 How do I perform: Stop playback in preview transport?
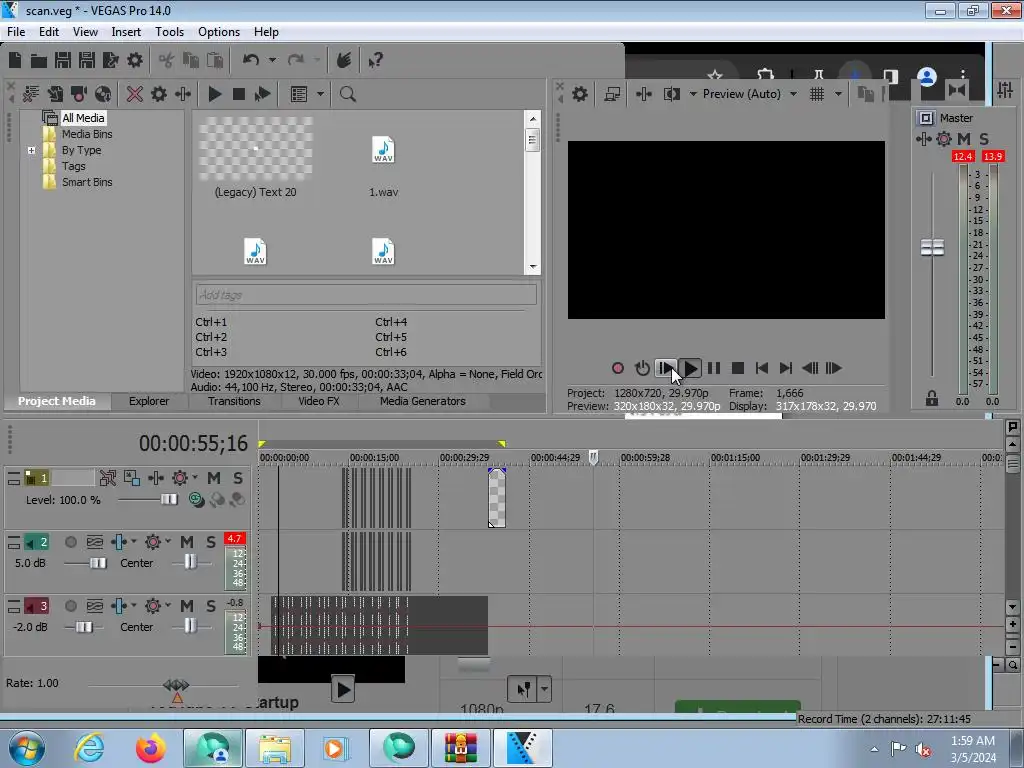coord(738,368)
